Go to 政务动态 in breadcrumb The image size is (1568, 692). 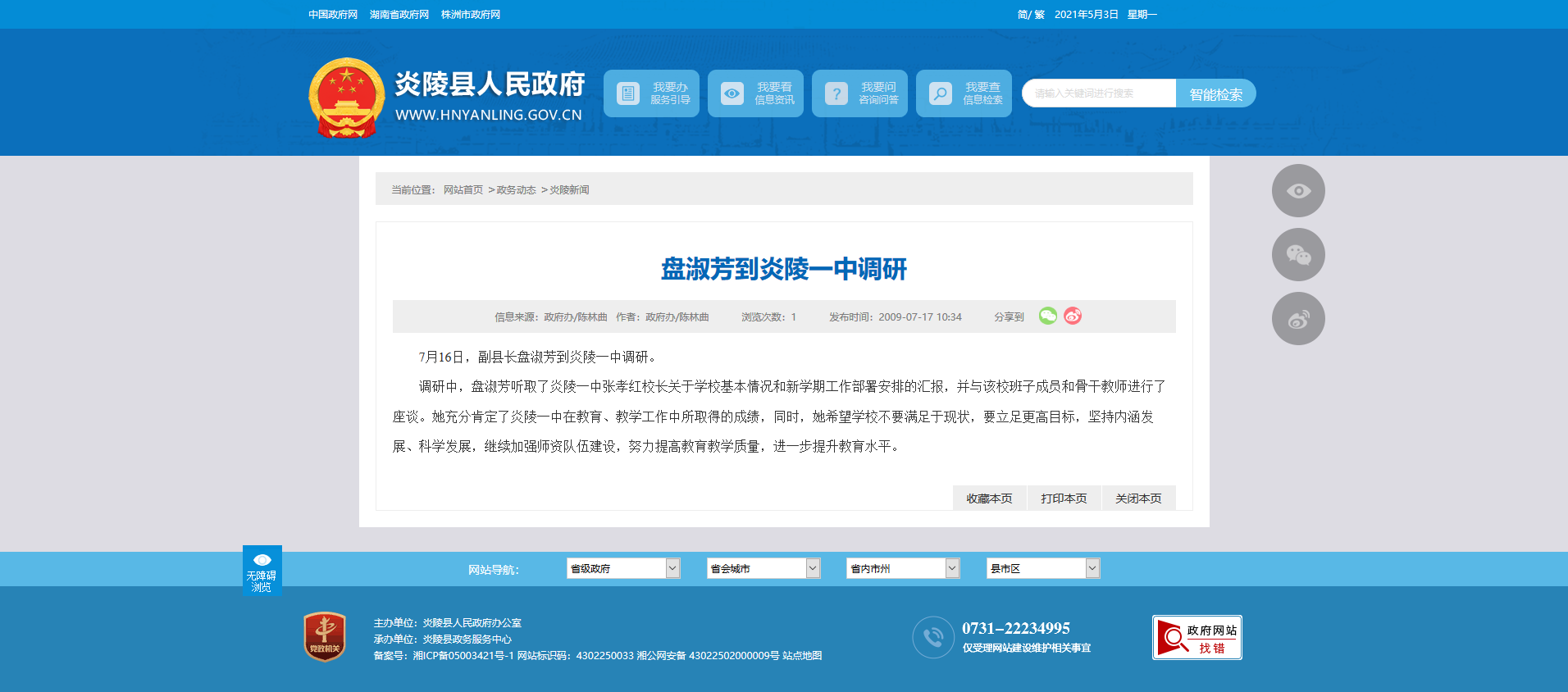tap(516, 190)
